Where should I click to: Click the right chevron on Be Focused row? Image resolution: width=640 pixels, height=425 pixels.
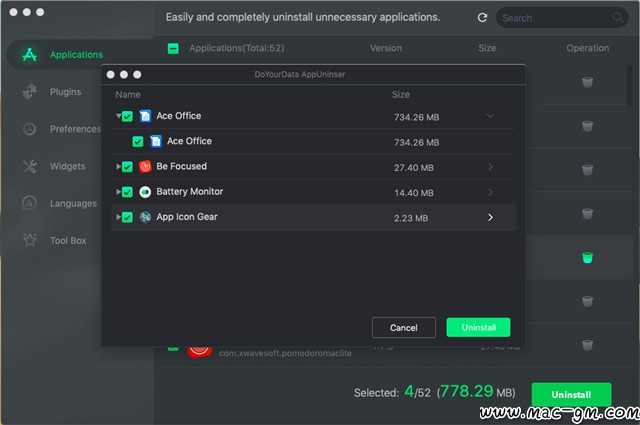pos(490,167)
